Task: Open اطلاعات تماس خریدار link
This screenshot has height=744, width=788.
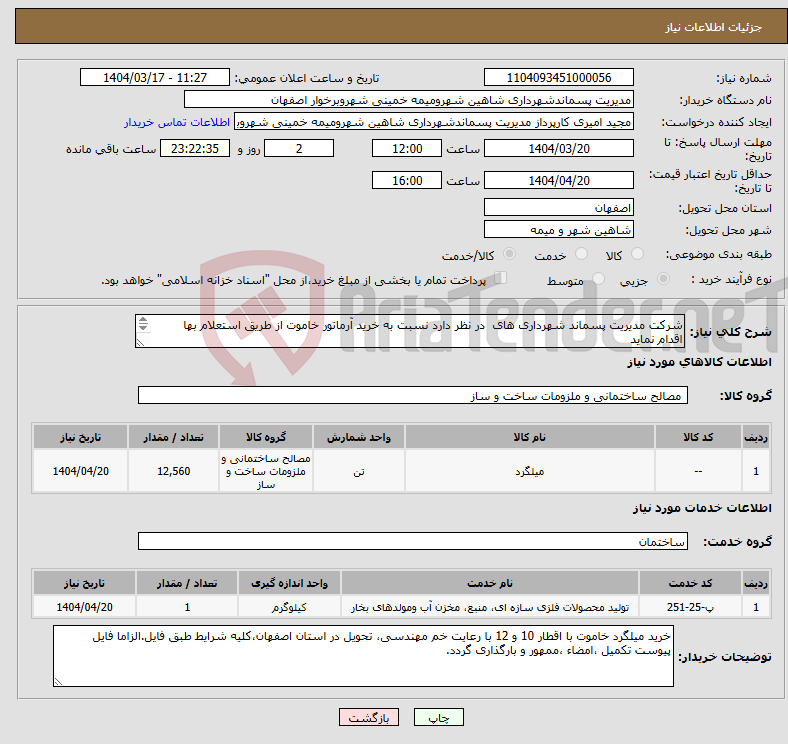Action: click(177, 122)
